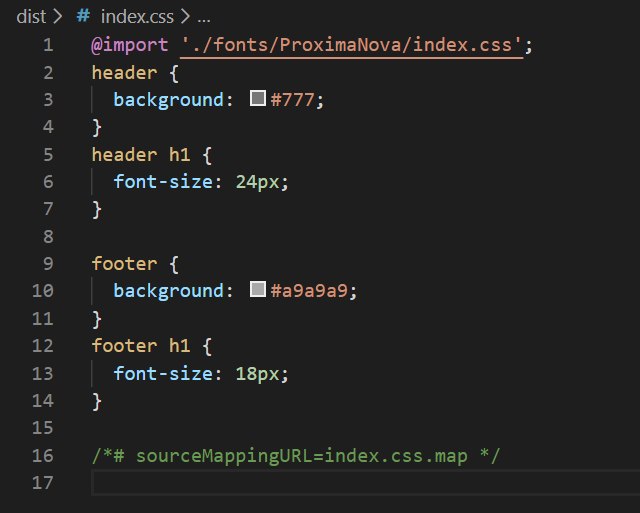640x513 pixels.
Task: Open the index.css breadcrumb item
Action: (137, 17)
